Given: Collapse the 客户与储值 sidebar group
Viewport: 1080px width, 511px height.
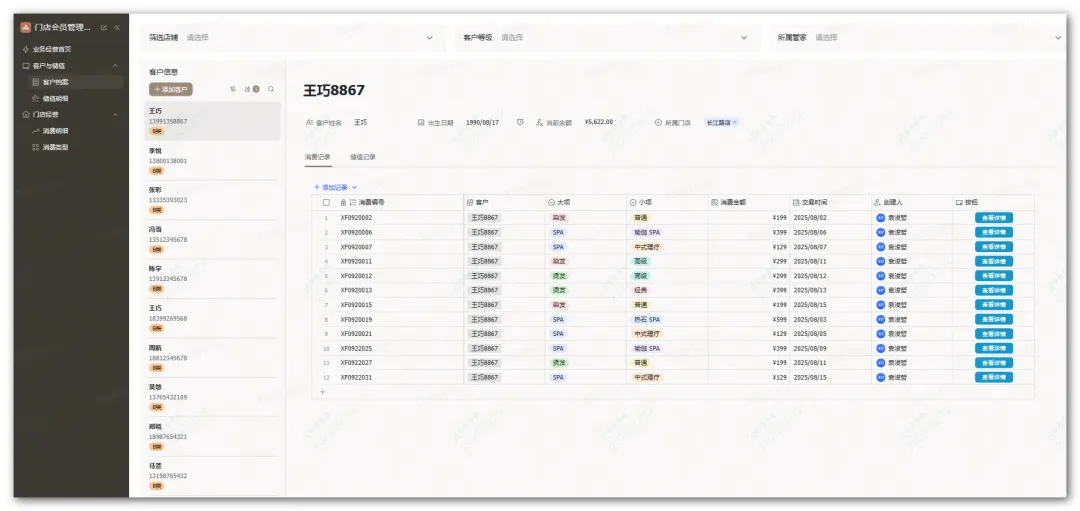Looking at the screenshot, I should tap(115, 65).
